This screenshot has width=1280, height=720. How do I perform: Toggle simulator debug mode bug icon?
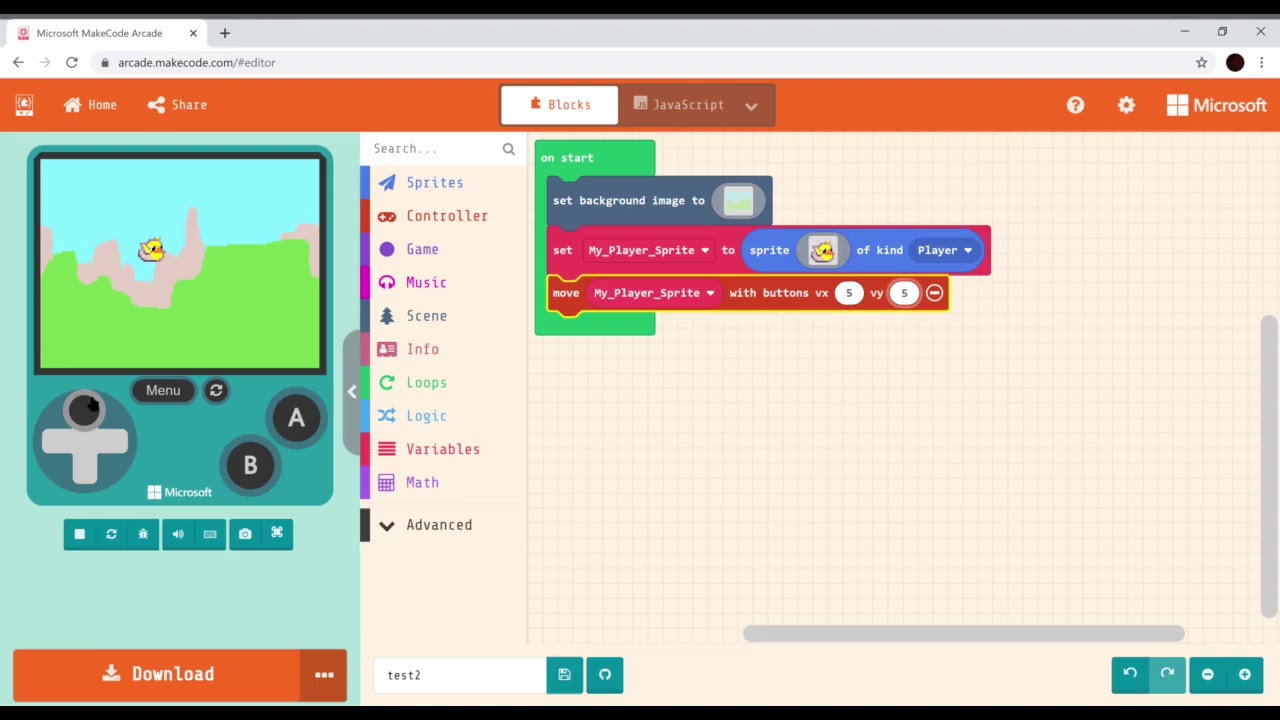(143, 534)
